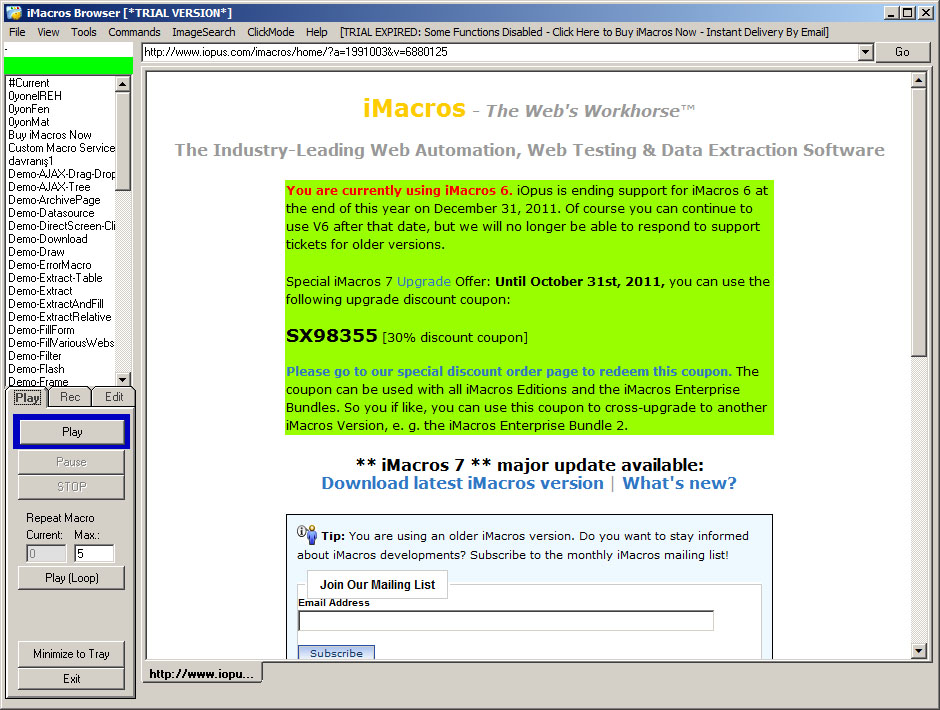
Task: Open the Commands menu
Action: tap(134, 32)
